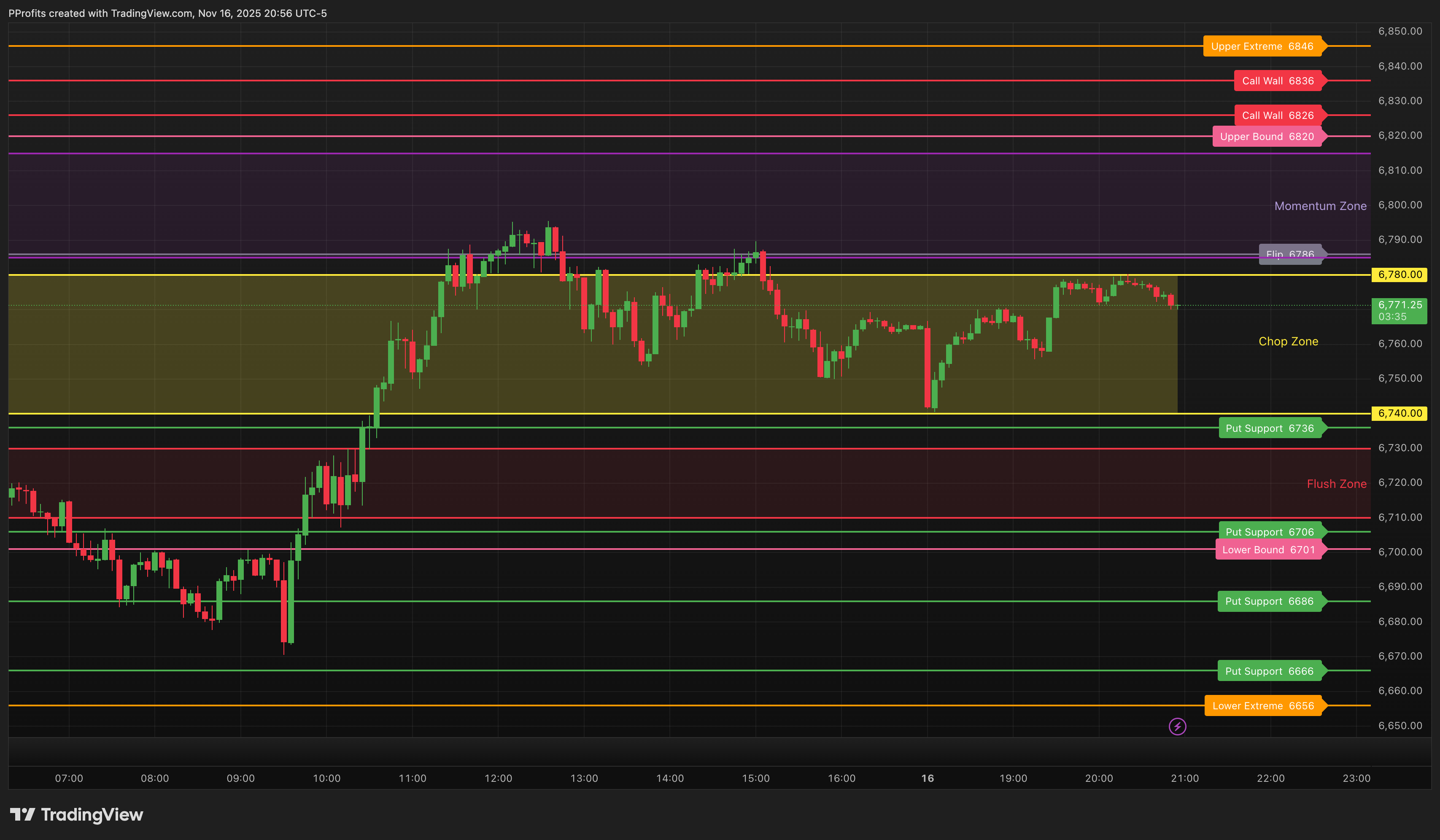This screenshot has width=1440, height=840.
Task: Click the Call Wall 6836 price flag
Action: (1278, 81)
